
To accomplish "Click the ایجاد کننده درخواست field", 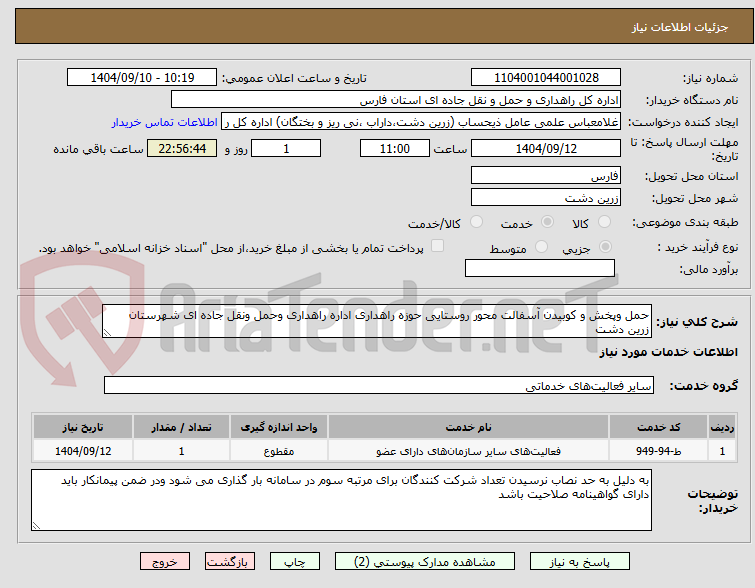I will [421, 122].
